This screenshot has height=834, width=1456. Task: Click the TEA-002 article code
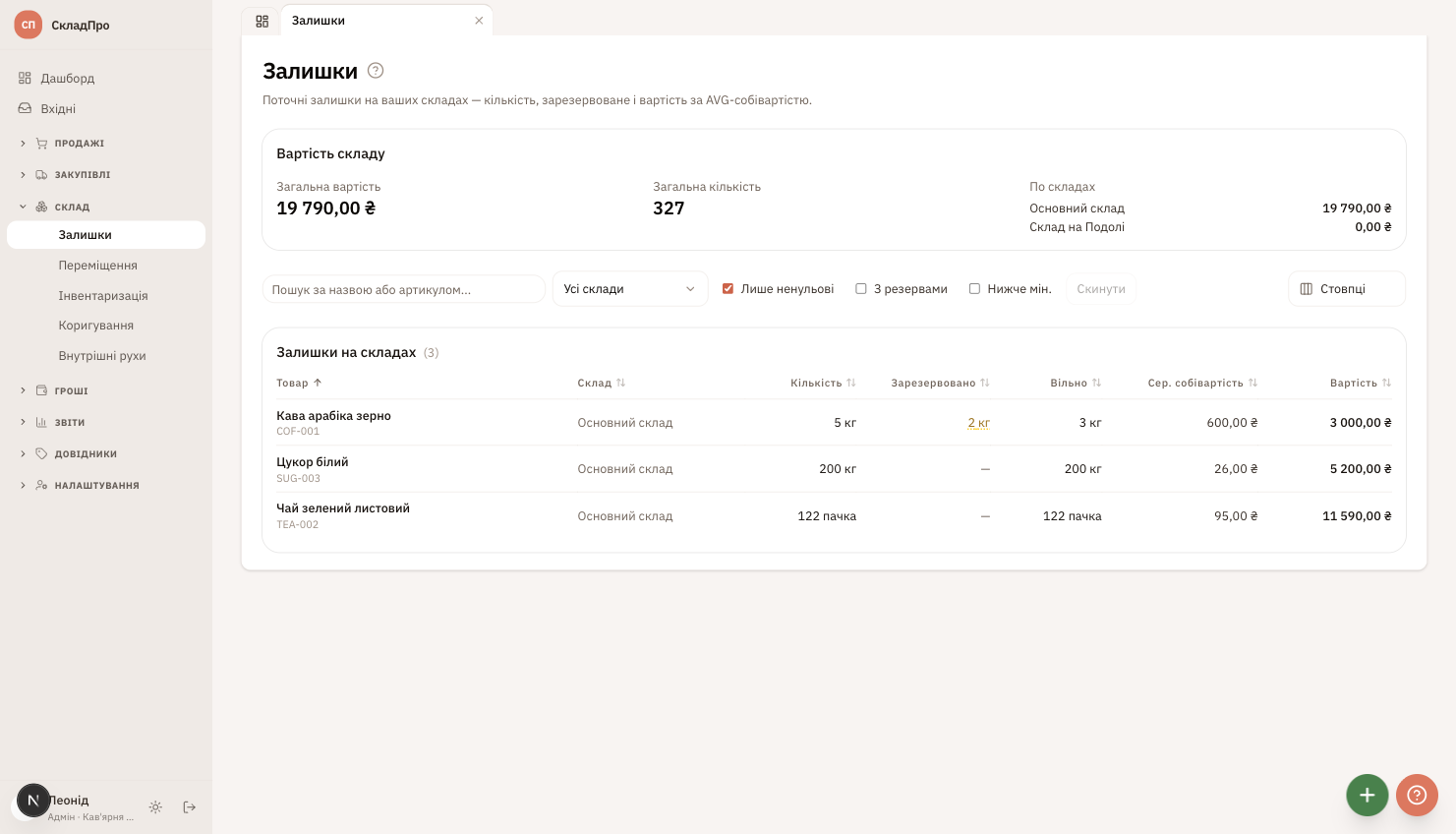click(297, 525)
